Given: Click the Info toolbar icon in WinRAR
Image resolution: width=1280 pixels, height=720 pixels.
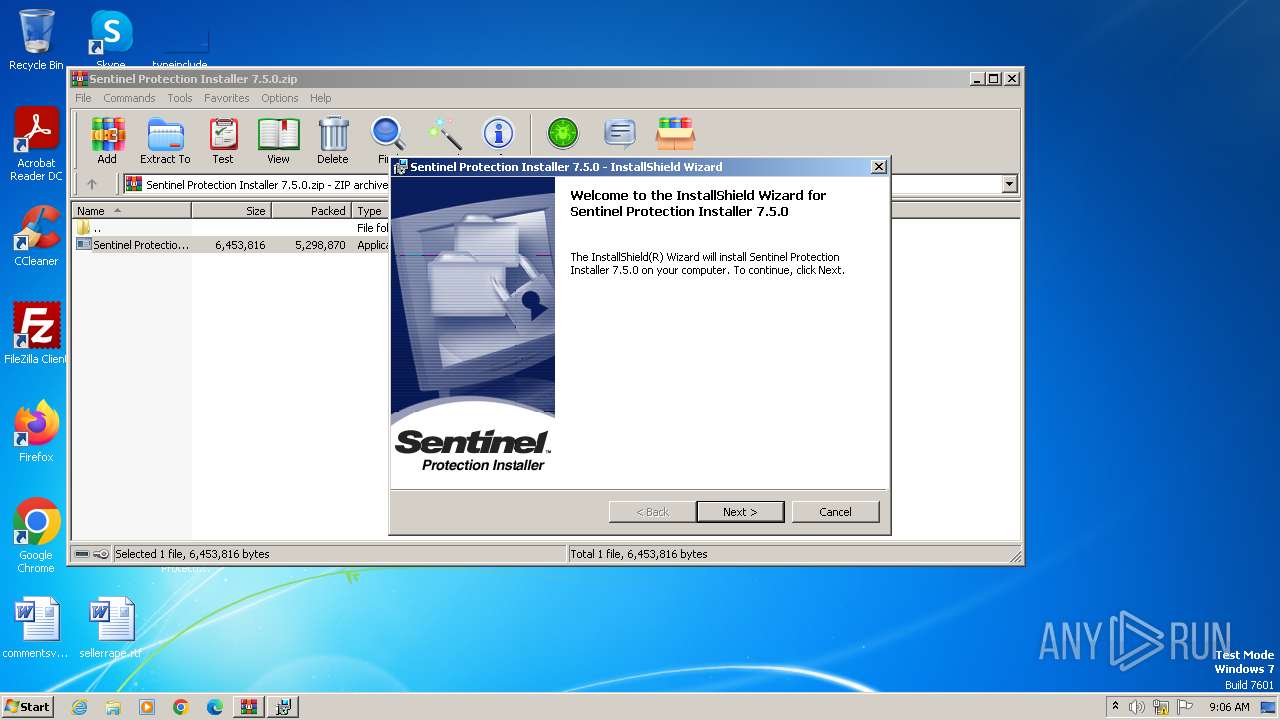Looking at the screenshot, I should click(498, 133).
